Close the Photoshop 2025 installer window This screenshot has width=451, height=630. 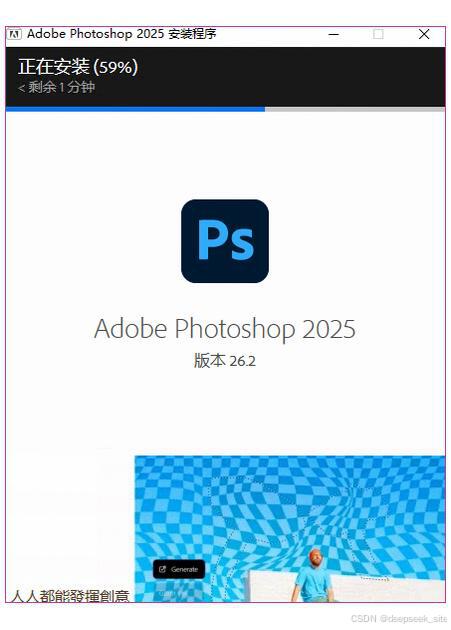[x=424, y=35]
